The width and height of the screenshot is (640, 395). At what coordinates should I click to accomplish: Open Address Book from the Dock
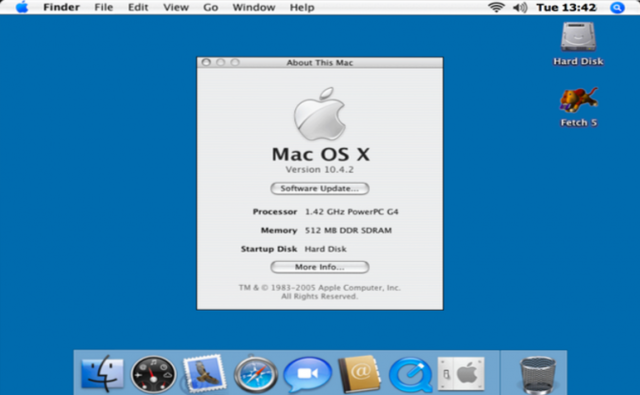click(359, 373)
